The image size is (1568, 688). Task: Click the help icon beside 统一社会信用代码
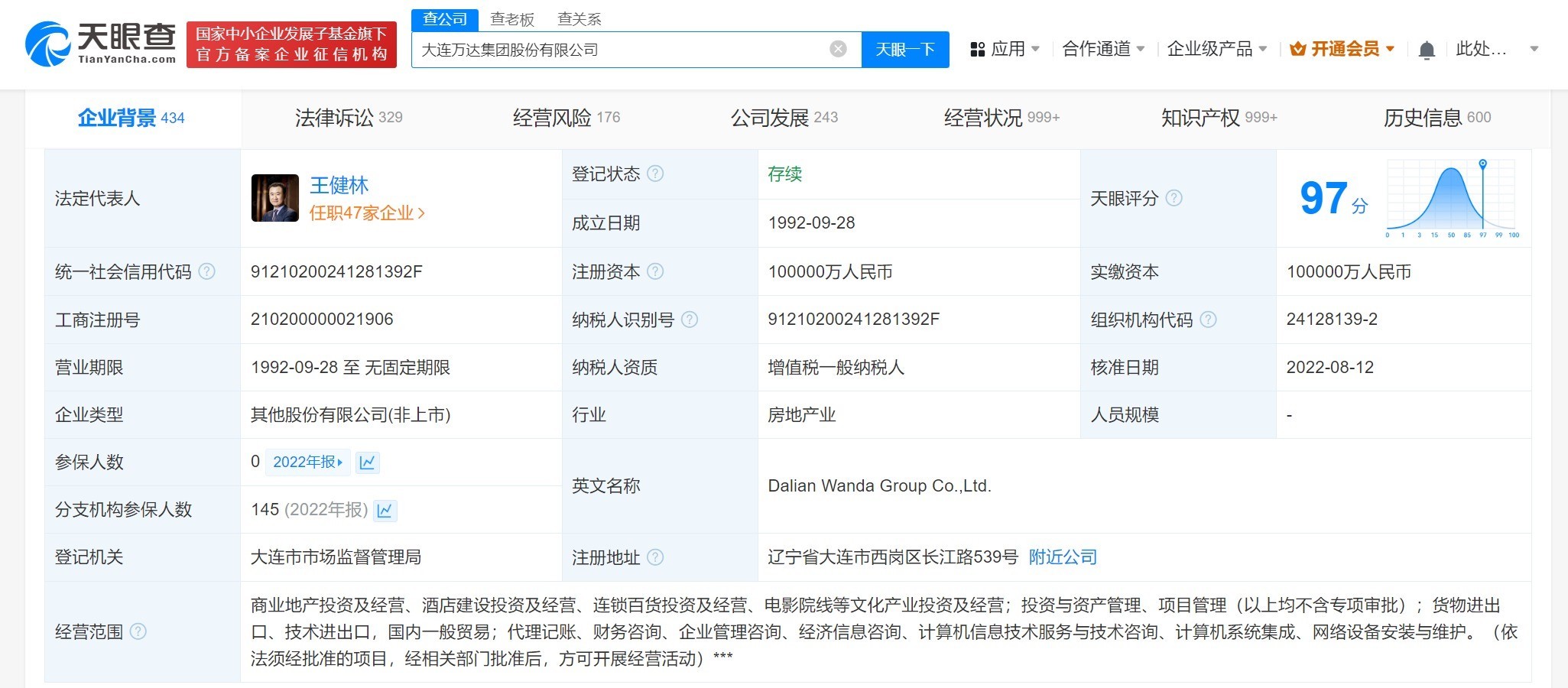pyautogui.click(x=206, y=271)
